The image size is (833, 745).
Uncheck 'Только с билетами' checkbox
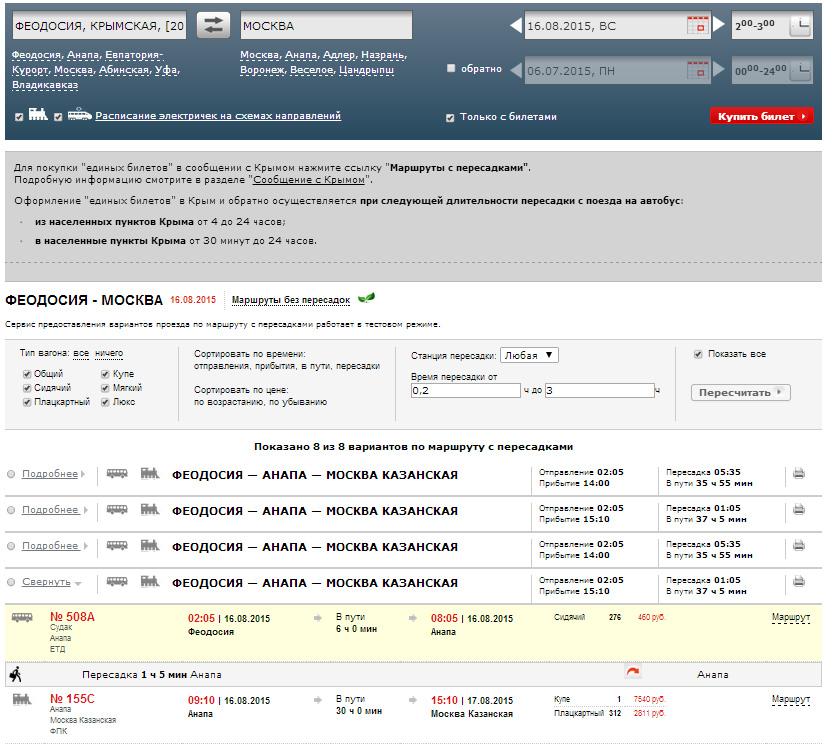tap(450, 117)
